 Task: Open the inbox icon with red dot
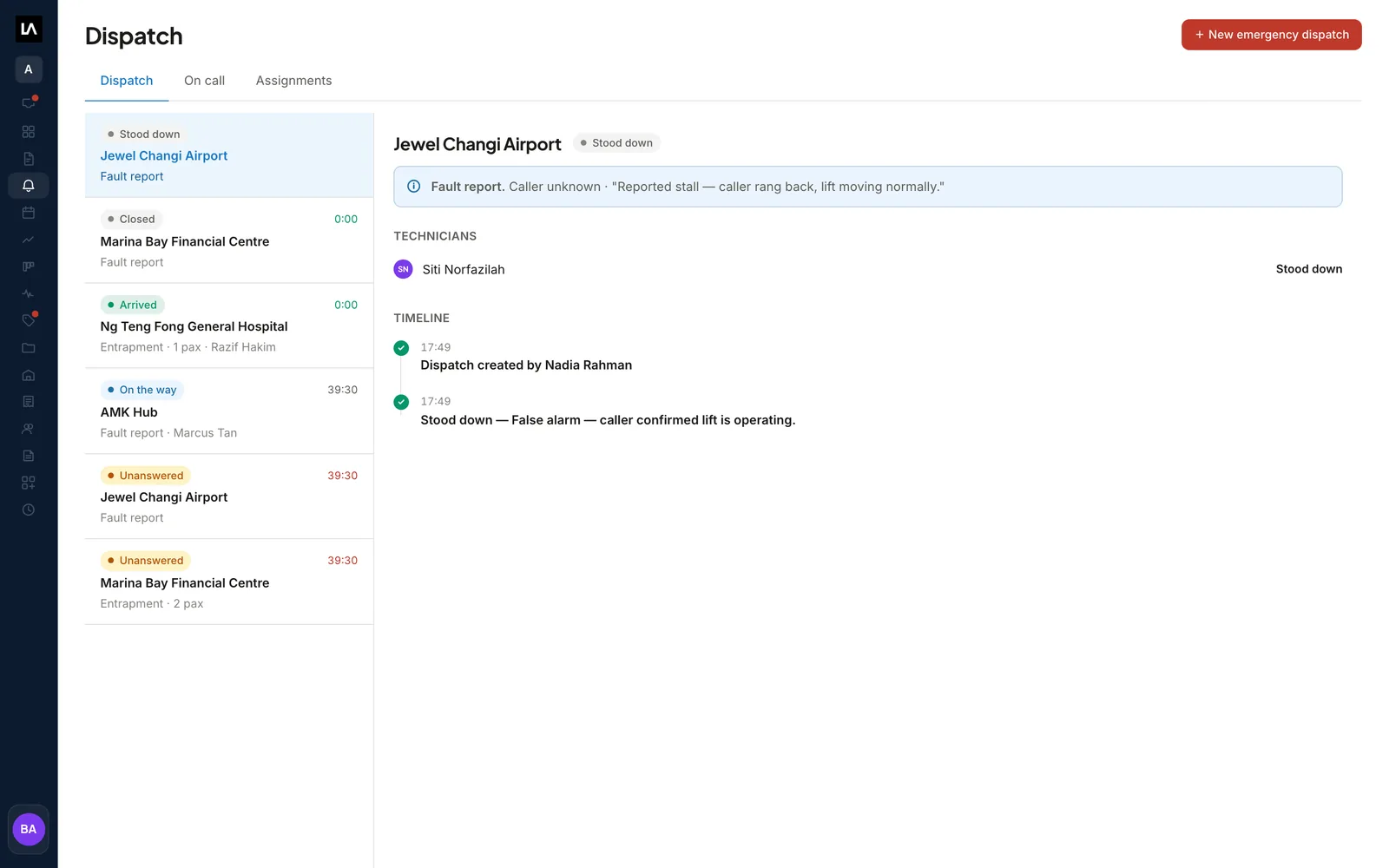click(29, 104)
